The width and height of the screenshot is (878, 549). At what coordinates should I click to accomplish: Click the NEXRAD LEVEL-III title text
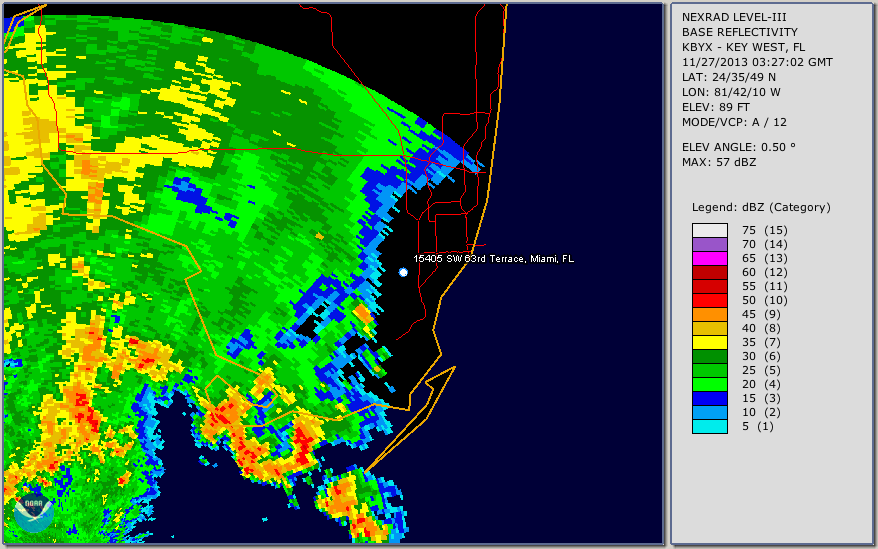[734, 17]
